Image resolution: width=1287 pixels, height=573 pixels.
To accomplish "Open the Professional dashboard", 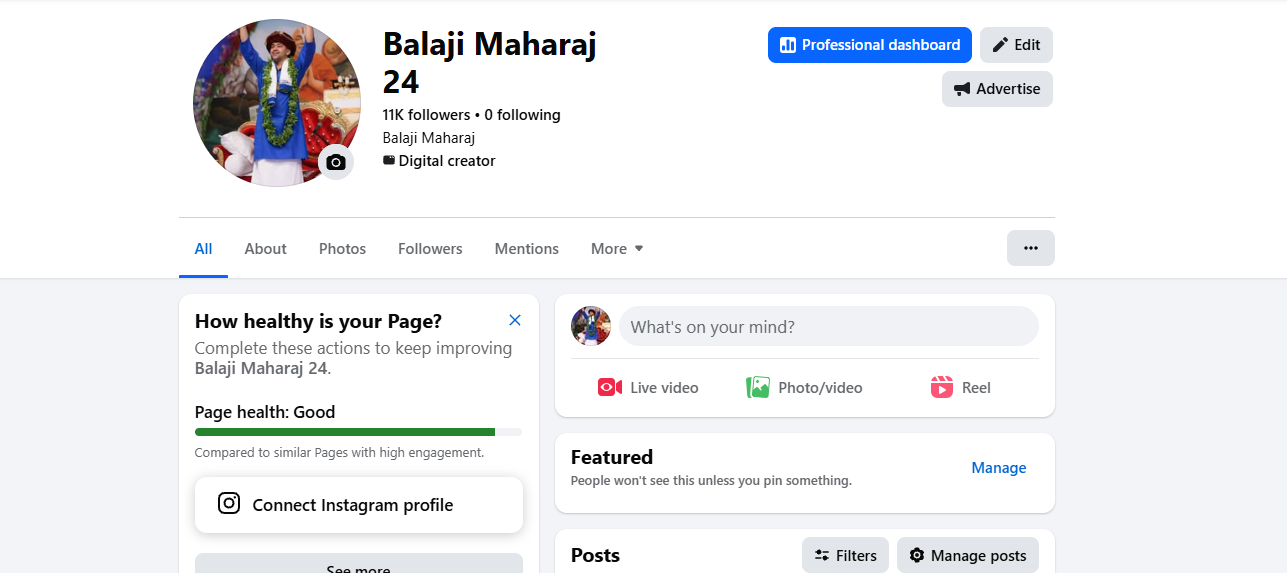I will tap(869, 45).
